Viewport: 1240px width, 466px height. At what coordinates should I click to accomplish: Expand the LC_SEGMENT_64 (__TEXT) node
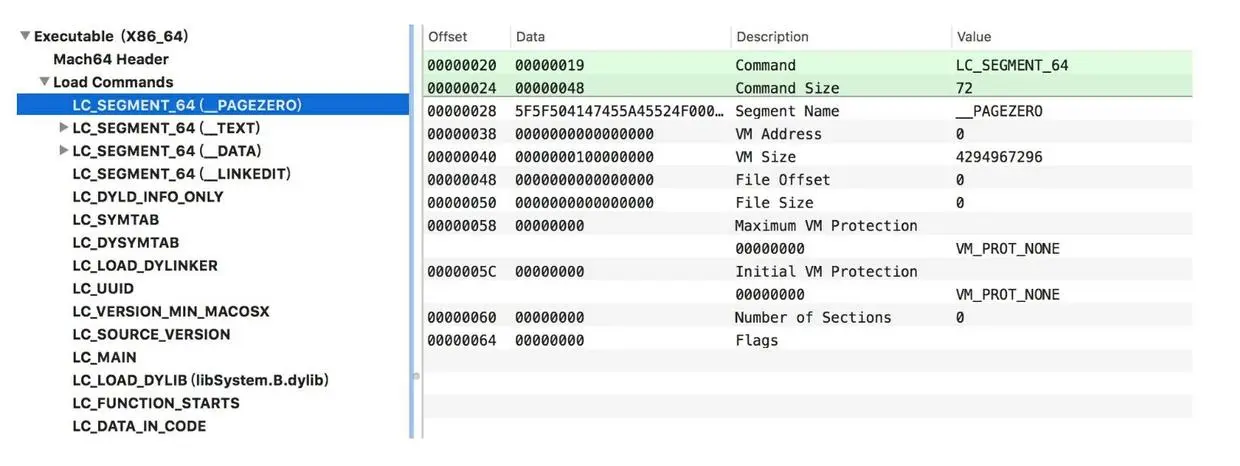click(64, 128)
